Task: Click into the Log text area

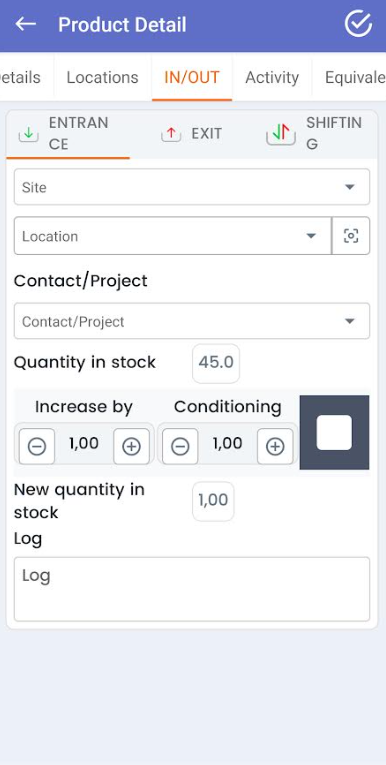Action: tap(192, 589)
